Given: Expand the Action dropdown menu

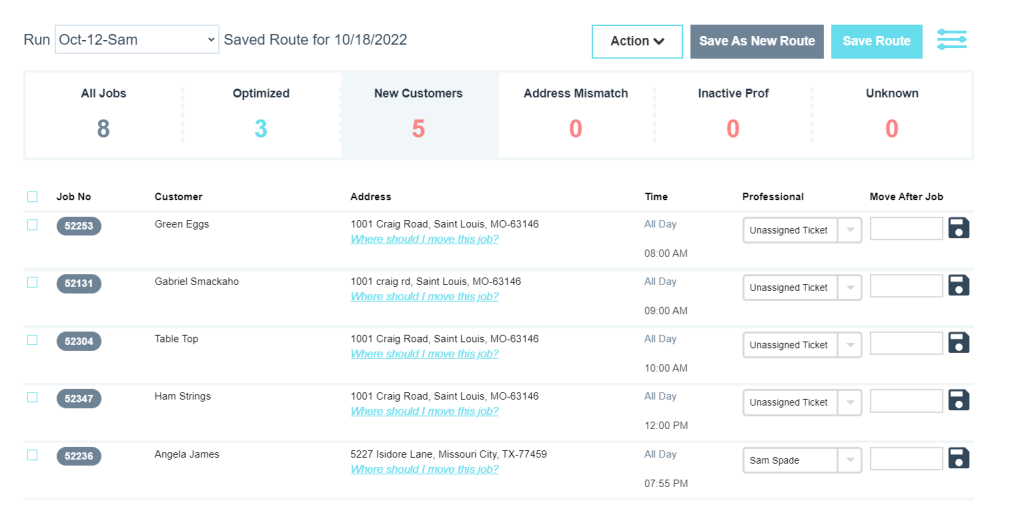Looking at the screenshot, I should coord(637,41).
